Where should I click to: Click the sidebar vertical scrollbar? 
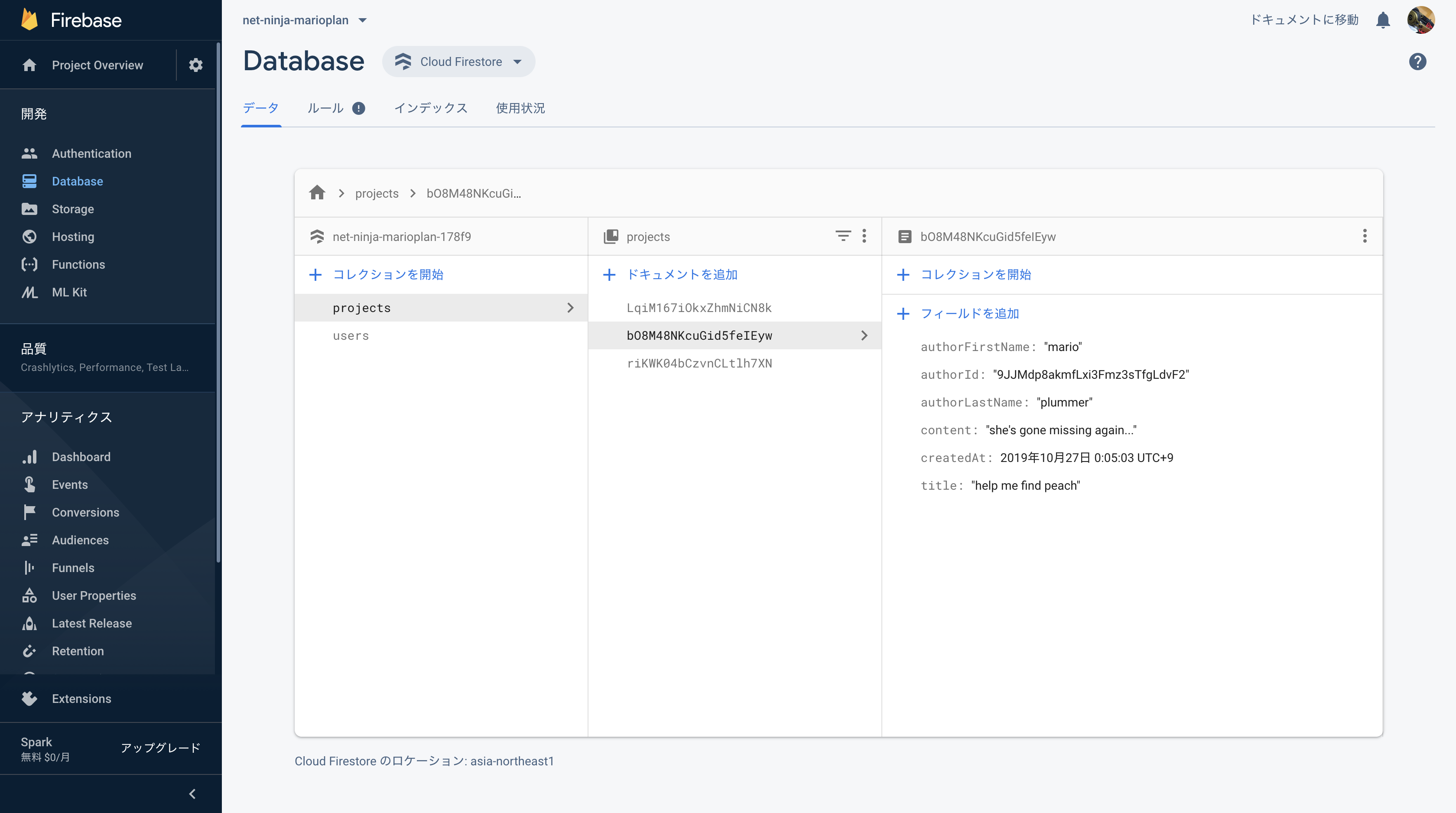[x=218, y=302]
